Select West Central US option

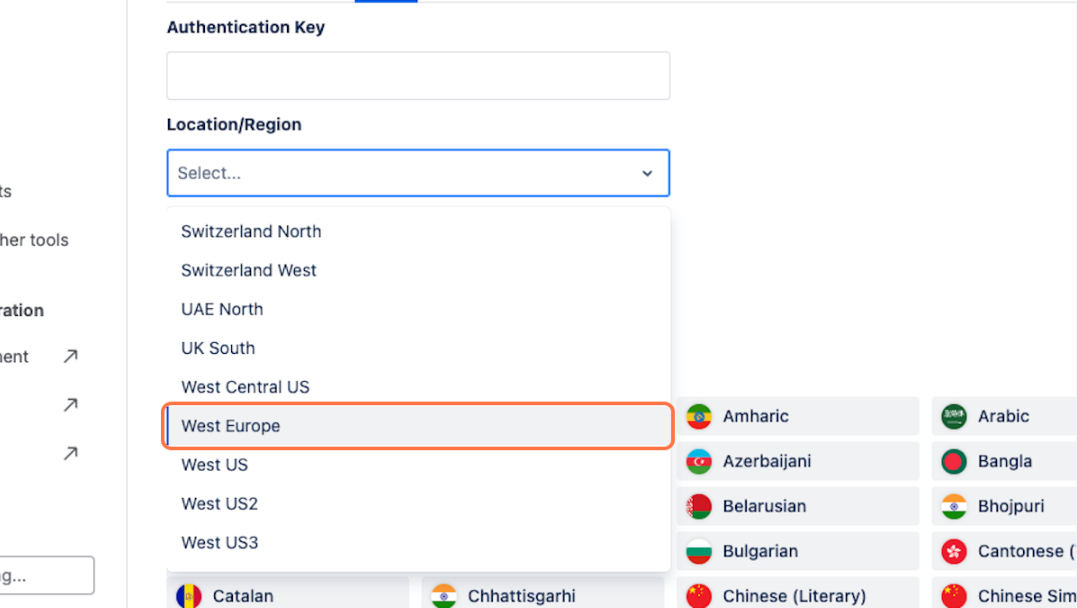tap(245, 387)
